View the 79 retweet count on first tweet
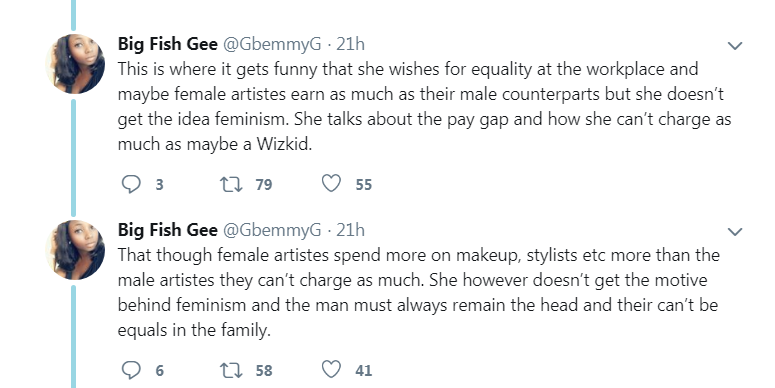775x388 pixels. 264,184
